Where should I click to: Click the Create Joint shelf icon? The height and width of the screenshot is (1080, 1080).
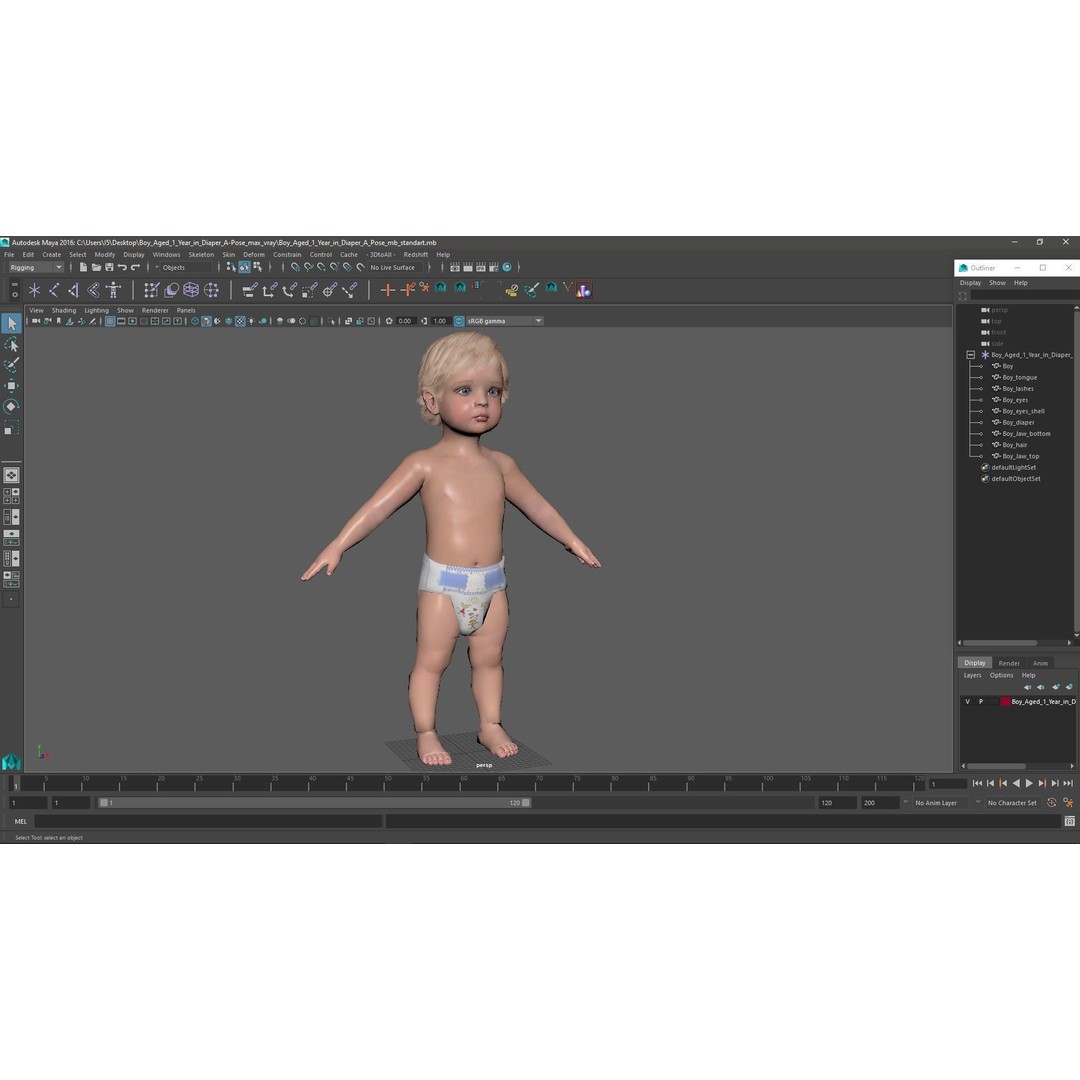[x=54, y=290]
